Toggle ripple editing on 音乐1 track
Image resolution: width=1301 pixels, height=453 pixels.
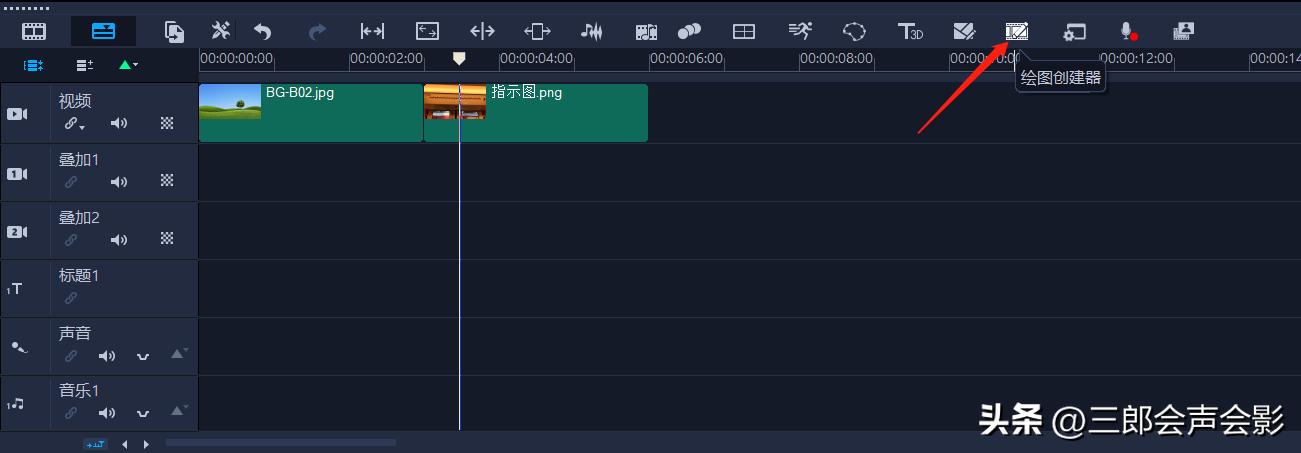coord(71,413)
